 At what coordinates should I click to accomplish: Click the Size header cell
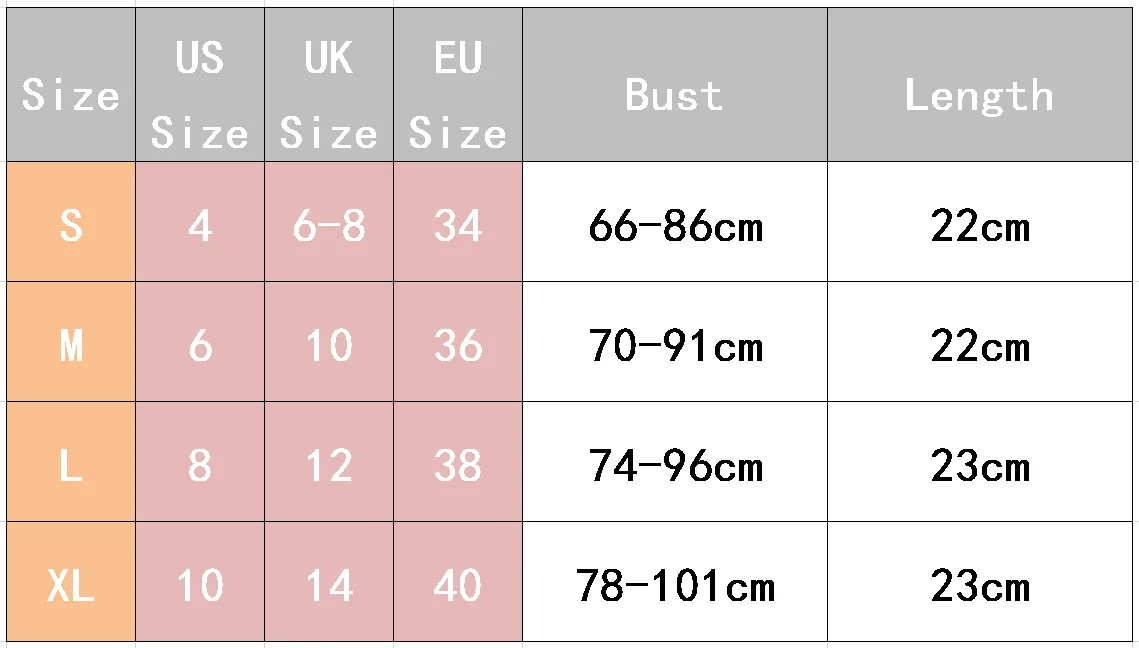click(x=70, y=85)
